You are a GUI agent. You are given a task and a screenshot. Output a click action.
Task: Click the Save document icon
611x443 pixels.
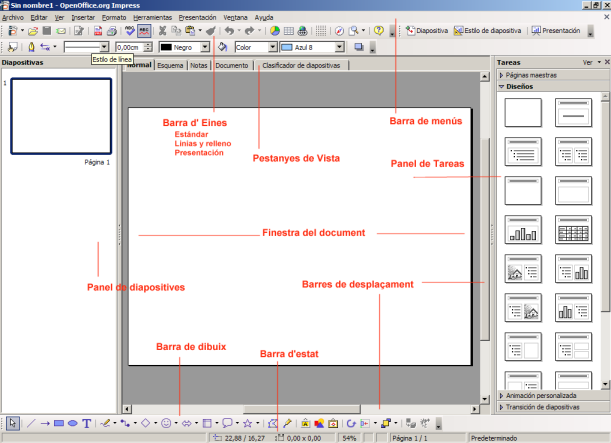[x=47, y=30]
